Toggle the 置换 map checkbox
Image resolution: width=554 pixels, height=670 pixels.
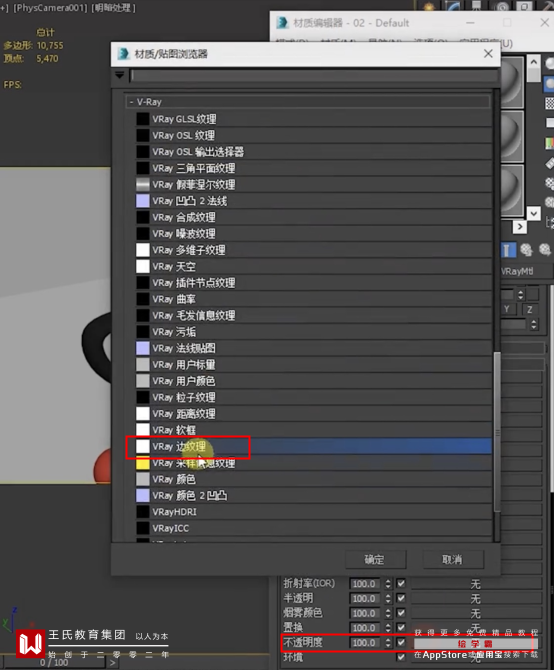pyautogui.click(x=401, y=627)
